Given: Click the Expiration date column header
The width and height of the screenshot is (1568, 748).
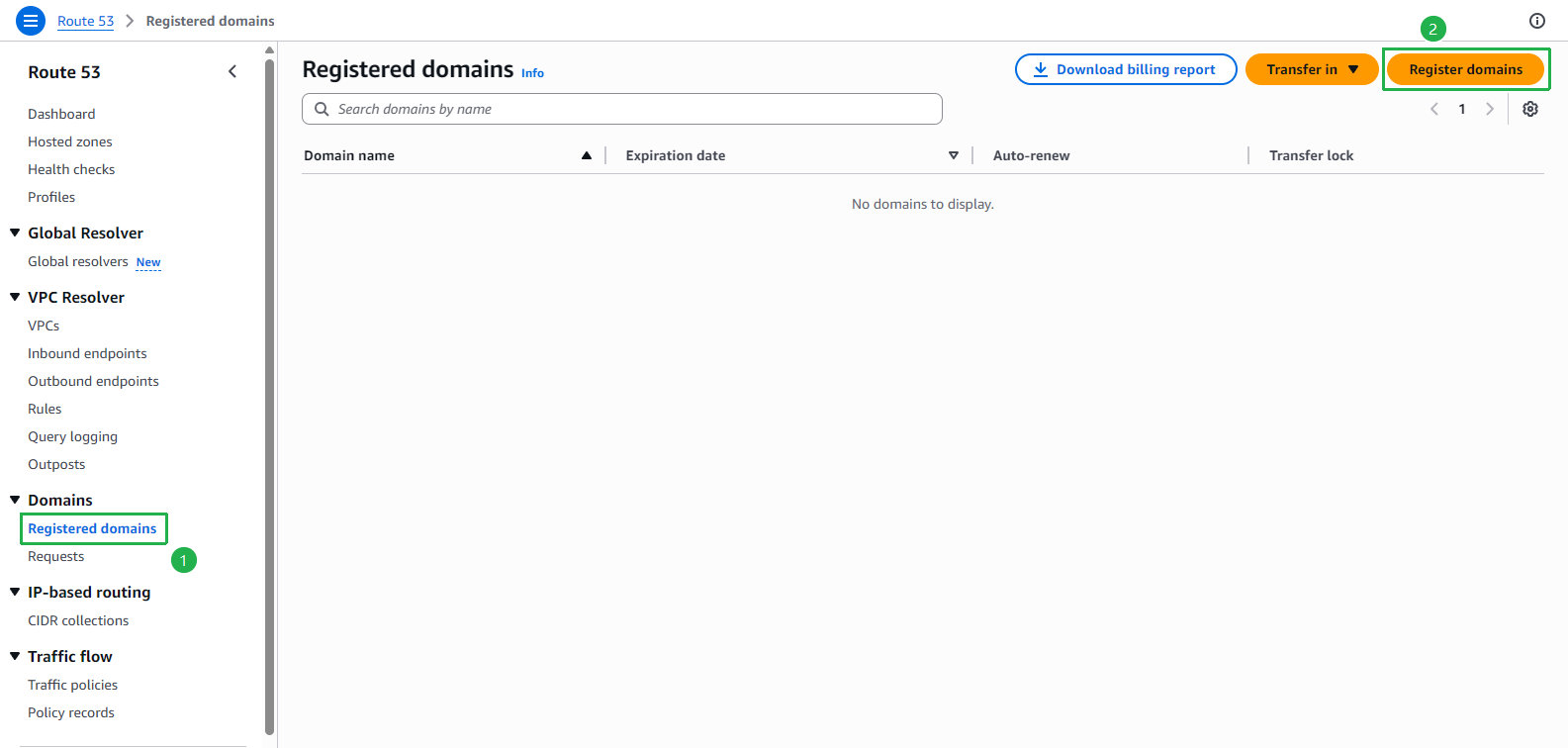Looking at the screenshot, I should point(676,155).
